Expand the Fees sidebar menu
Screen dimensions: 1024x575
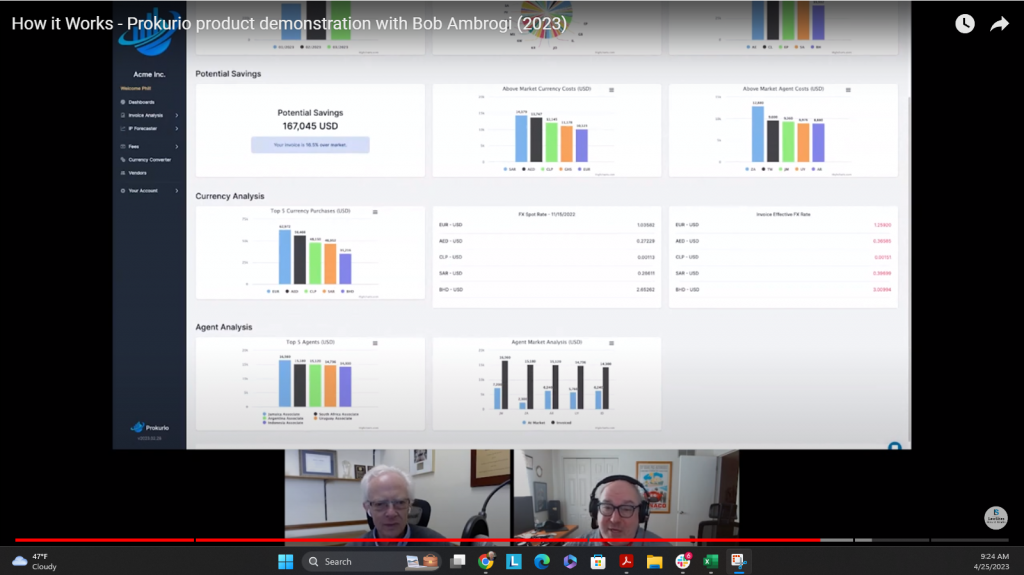(x=150, y=146)
